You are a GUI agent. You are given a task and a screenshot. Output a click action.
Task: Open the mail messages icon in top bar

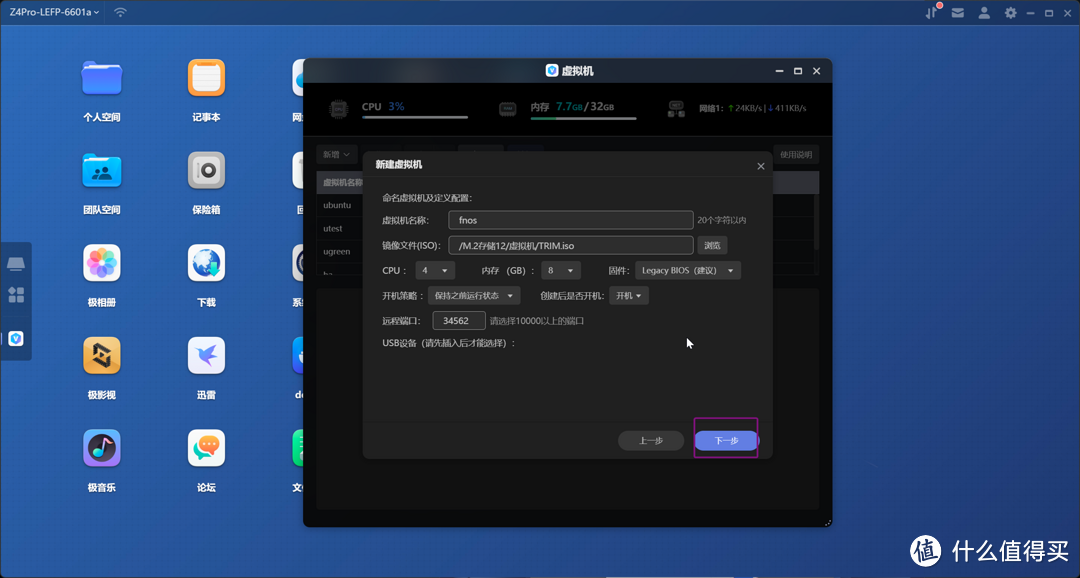click(958, 13)
